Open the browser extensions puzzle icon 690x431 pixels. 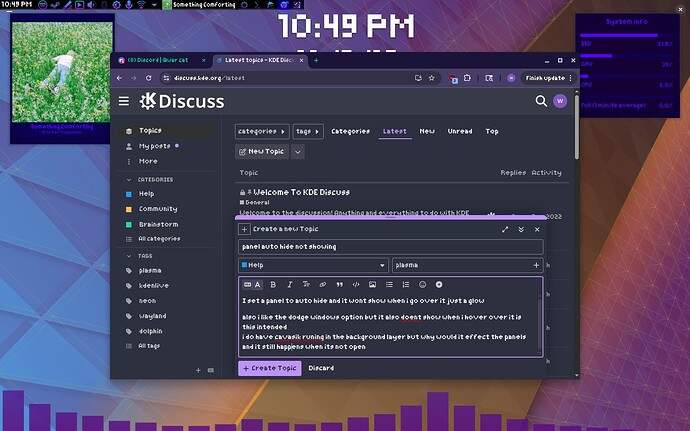(x=467, y=78)
